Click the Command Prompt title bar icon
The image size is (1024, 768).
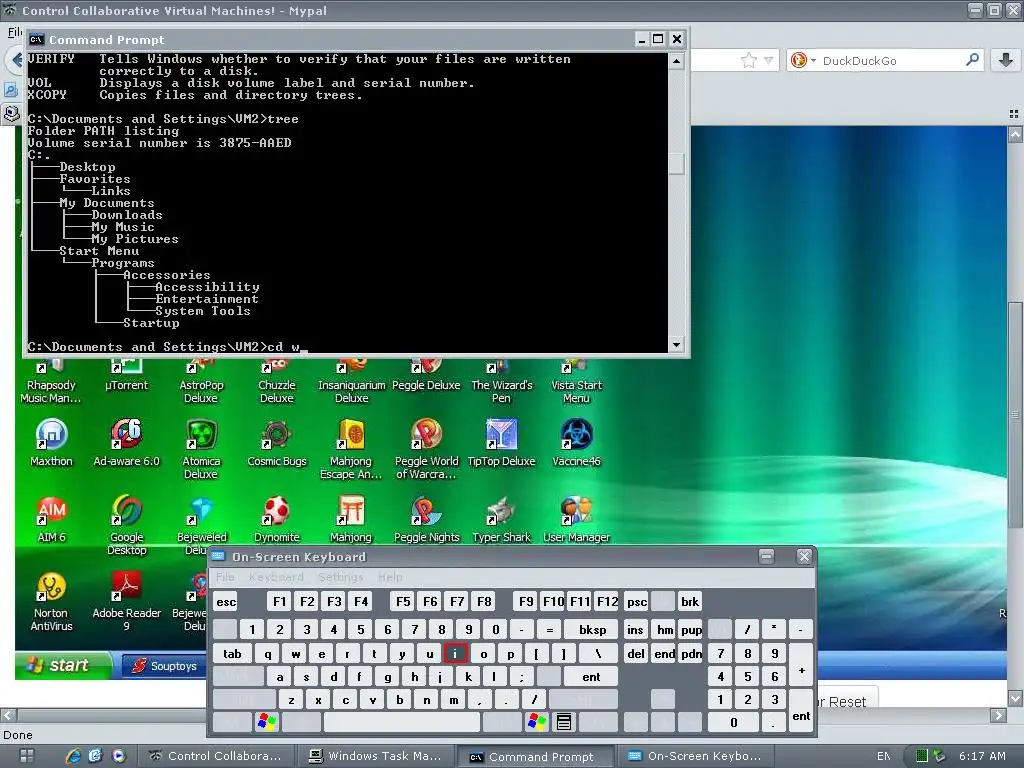coord(37,39)
